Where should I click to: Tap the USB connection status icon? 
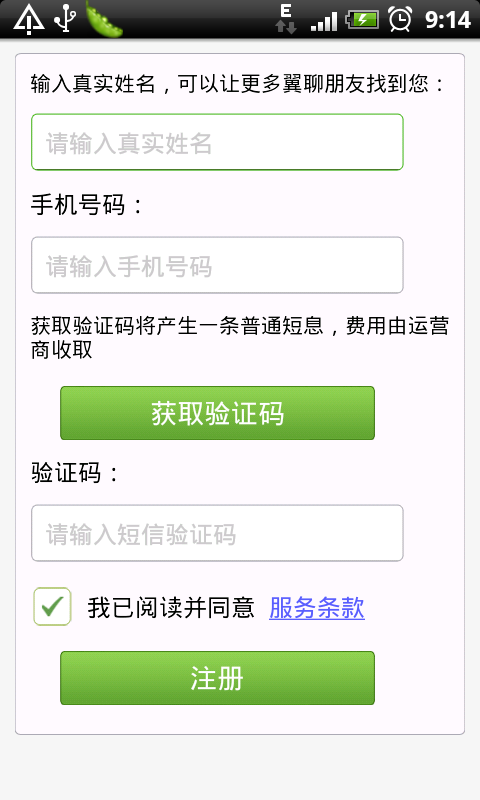tap(65, 18)
